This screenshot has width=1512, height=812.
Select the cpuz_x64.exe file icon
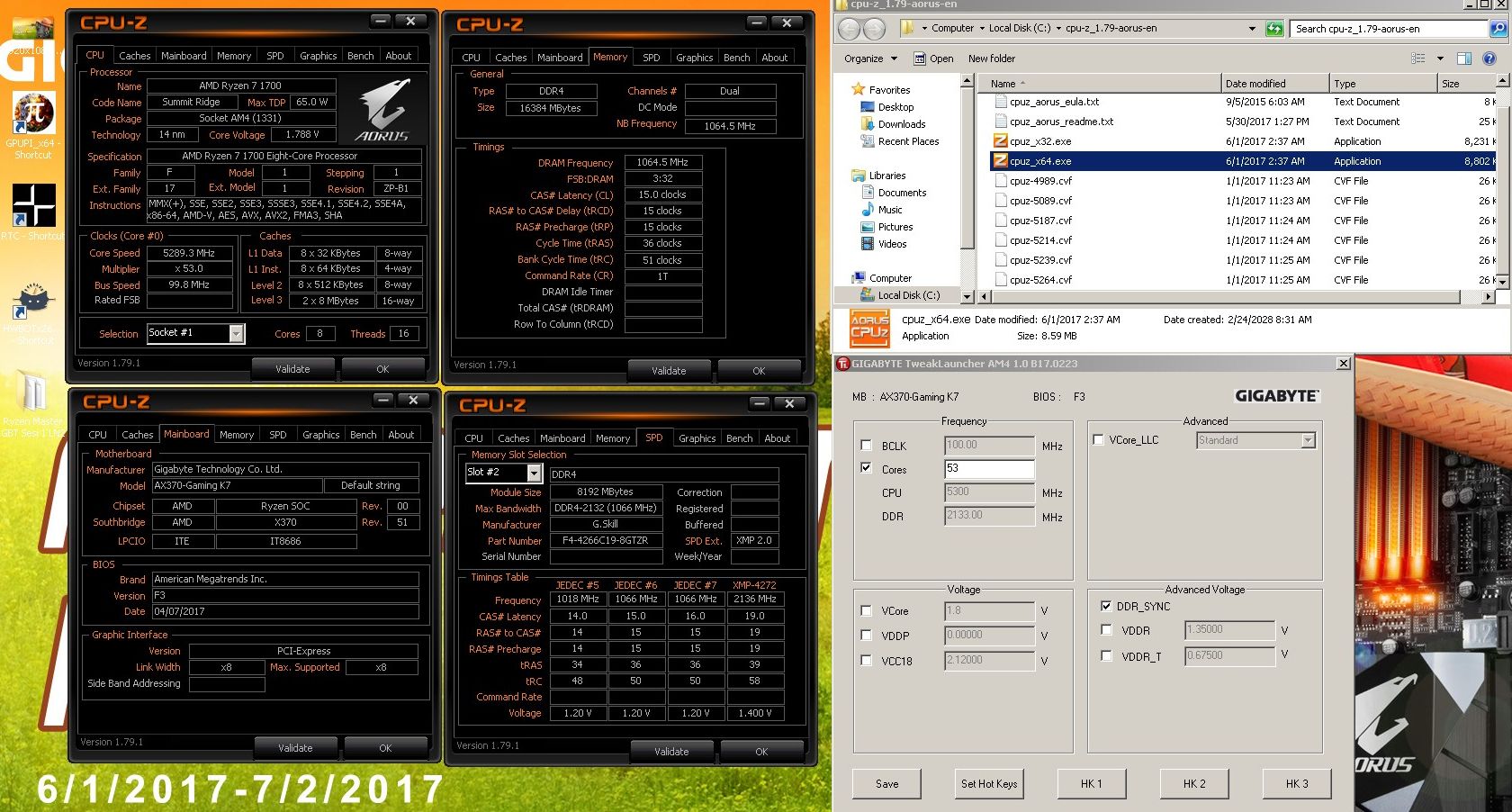(1000, 161)
